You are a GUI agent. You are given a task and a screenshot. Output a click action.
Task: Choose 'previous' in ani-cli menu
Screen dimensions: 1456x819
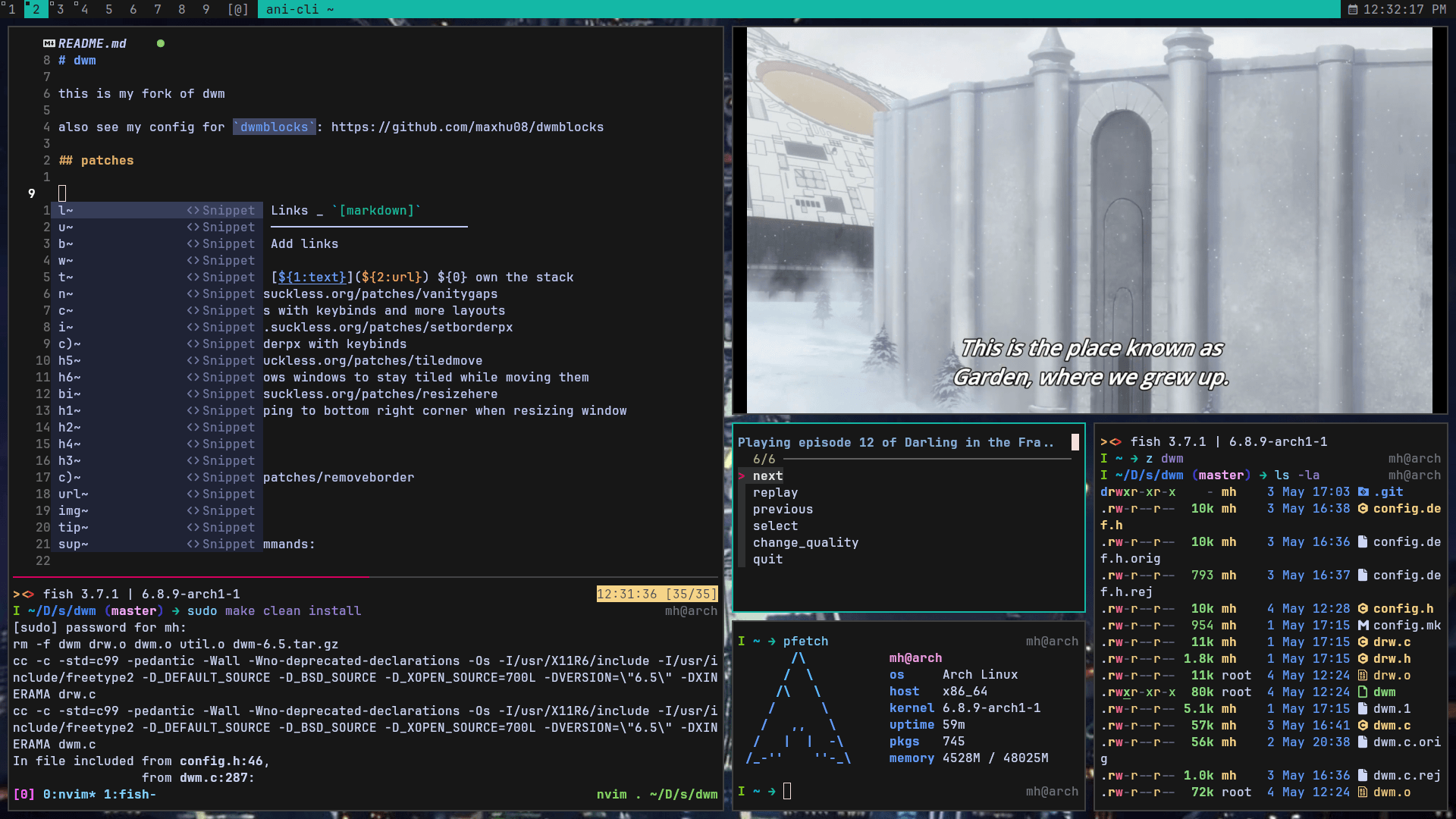(783, 509)
